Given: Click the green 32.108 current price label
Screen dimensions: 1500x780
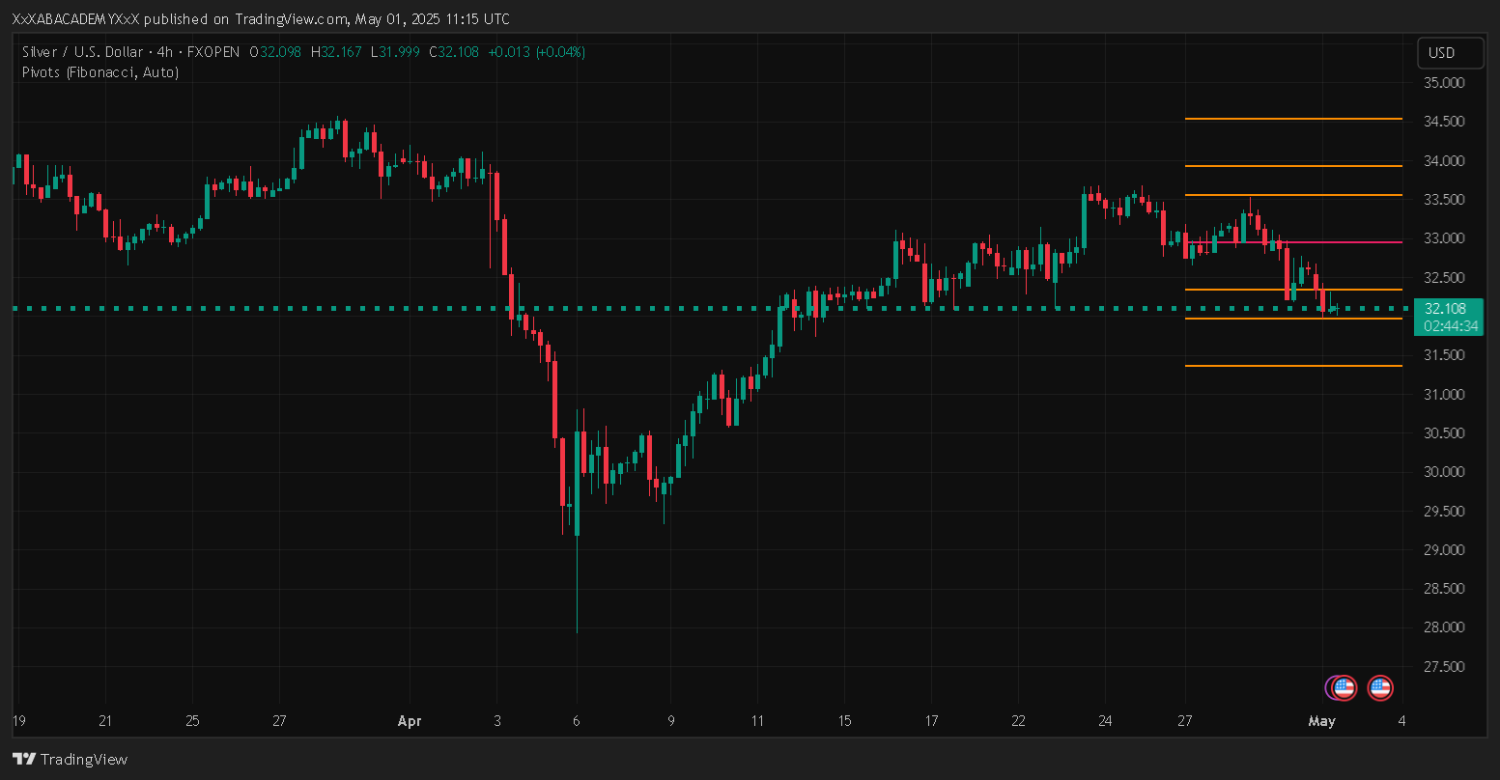Looking at the screenshot, I should tap(1447, 309).
